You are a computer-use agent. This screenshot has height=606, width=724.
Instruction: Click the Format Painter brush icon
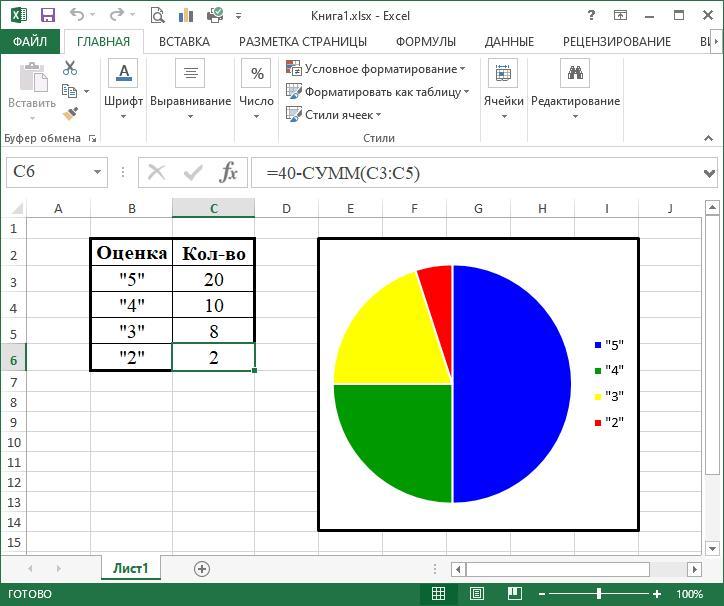coord(70,114)
